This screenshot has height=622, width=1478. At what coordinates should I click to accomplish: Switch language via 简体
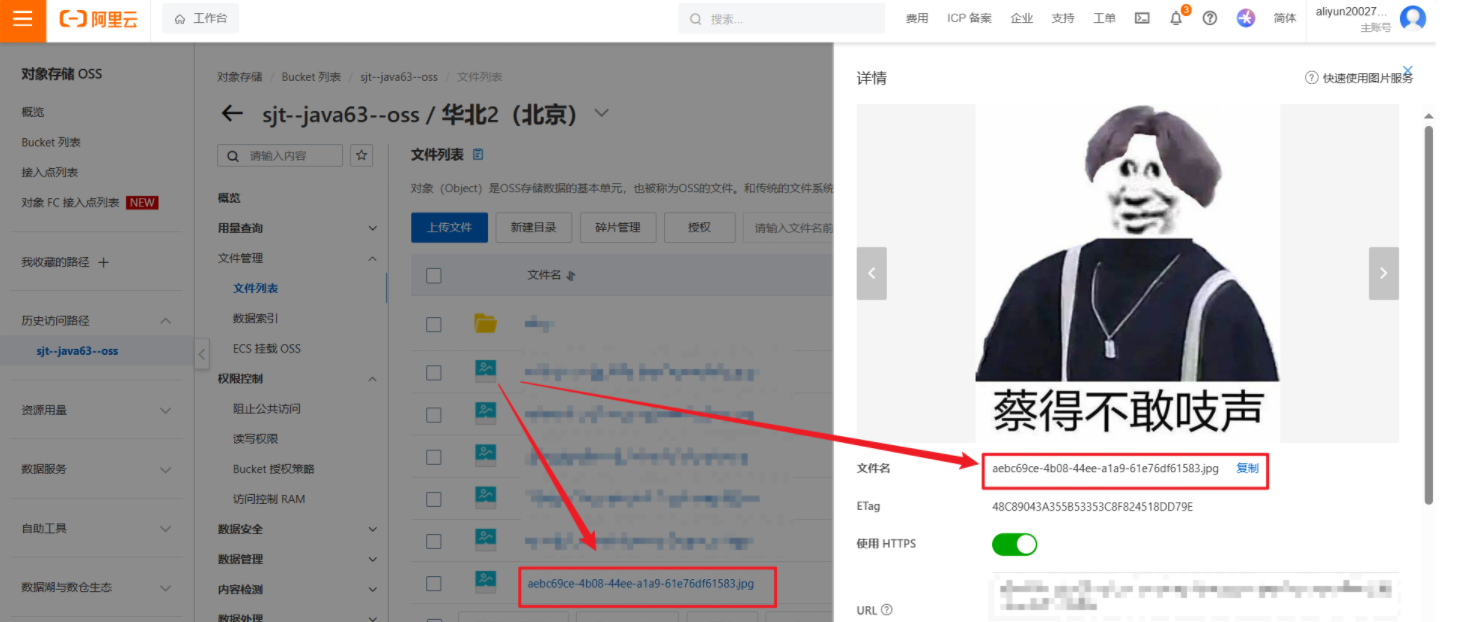(1285, 19)
